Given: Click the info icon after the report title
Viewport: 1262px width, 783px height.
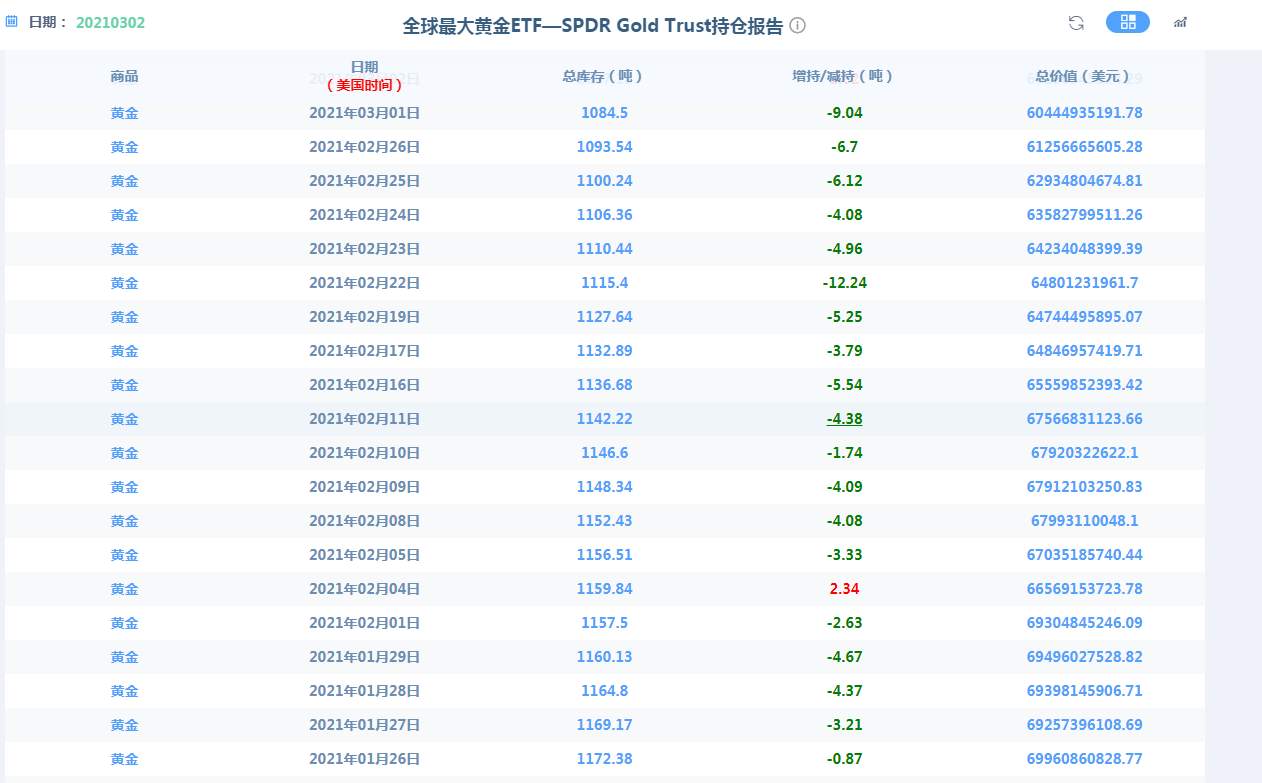Looking at the screenshot, I should coord(797,26).
